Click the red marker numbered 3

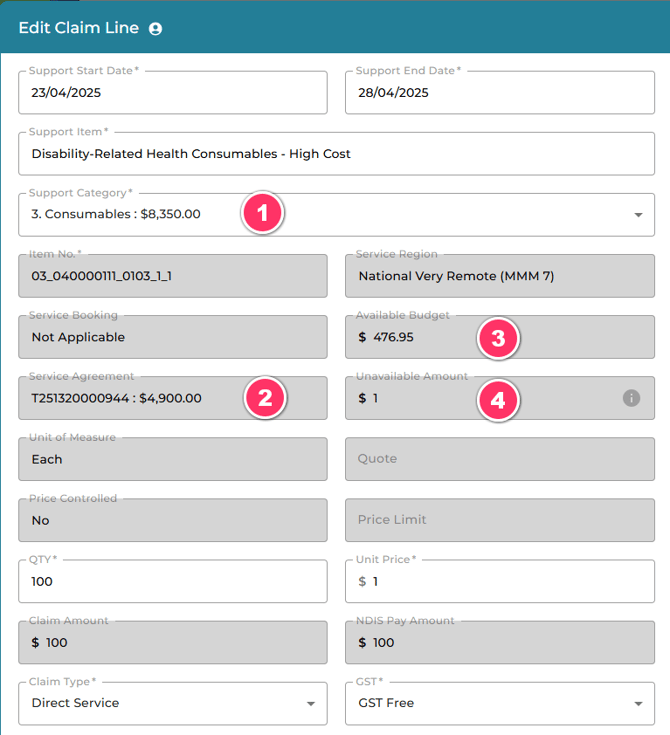pos(498,338)
